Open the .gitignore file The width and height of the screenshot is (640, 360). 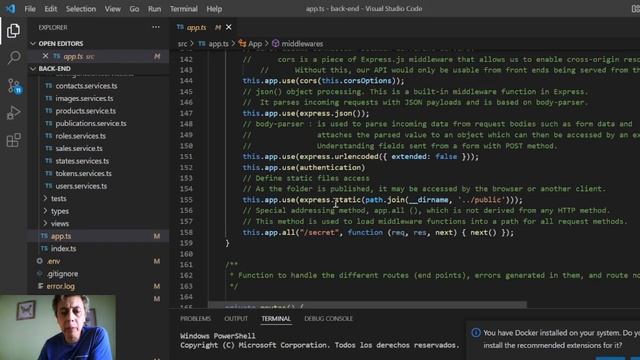click(62, 273)
